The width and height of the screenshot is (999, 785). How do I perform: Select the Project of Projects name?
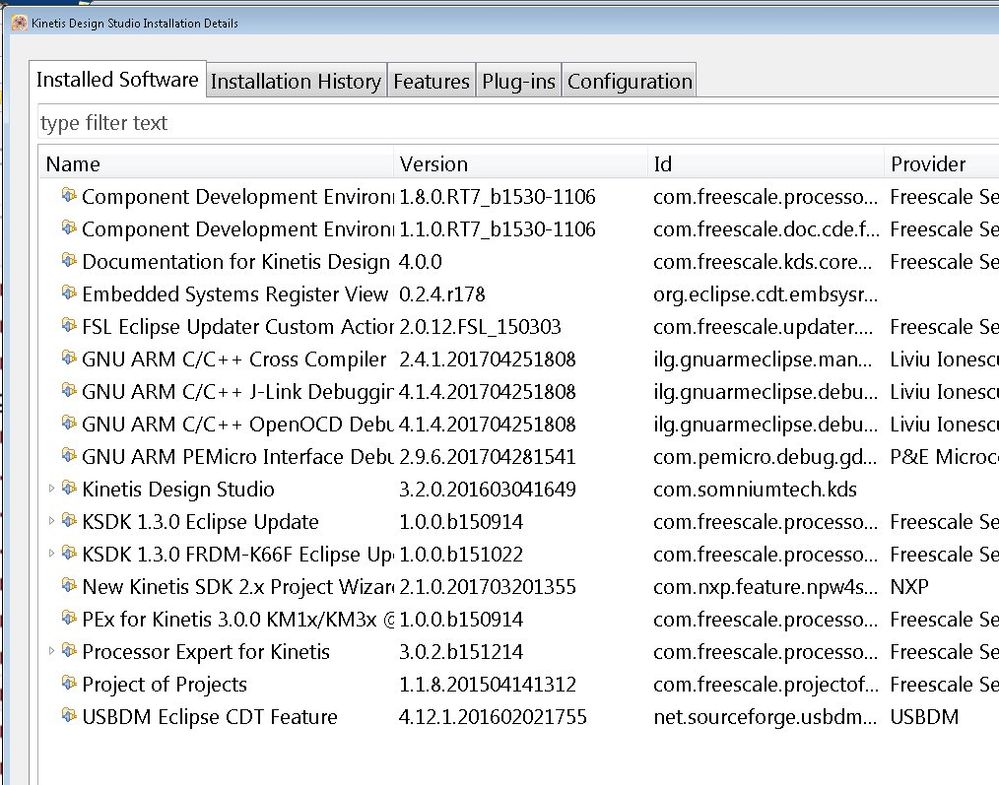[164, 684]
